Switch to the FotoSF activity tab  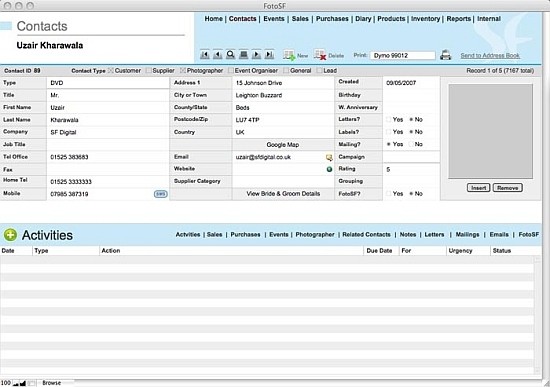(x=529, y=235)
